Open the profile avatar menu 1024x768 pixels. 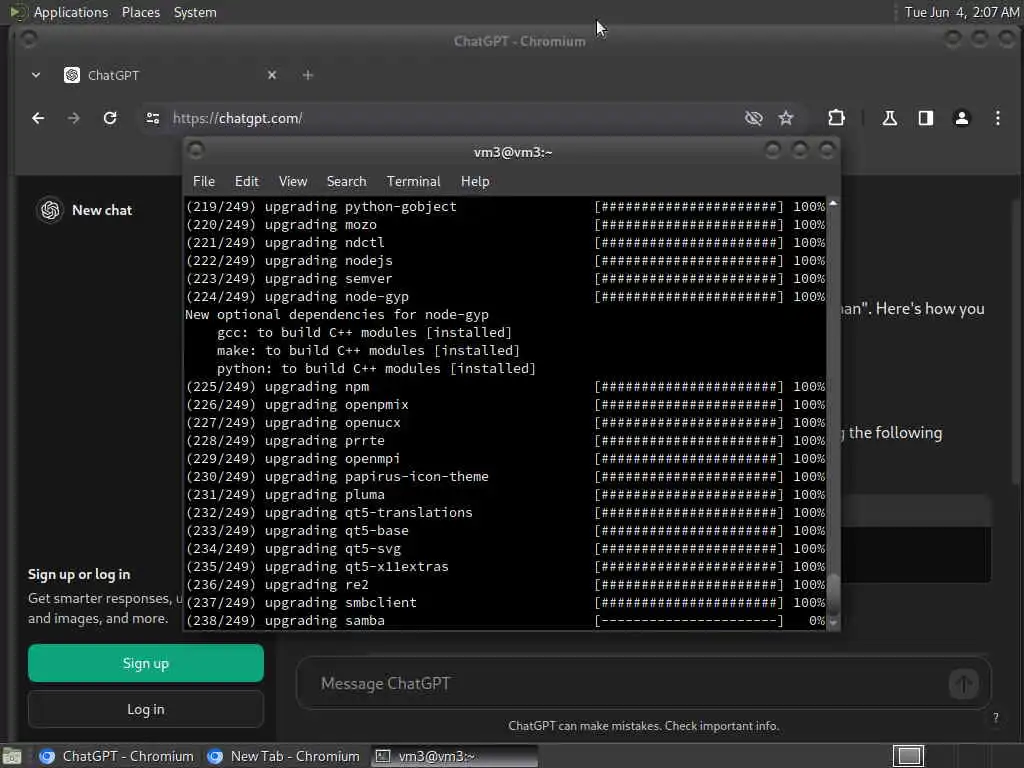coord(961,118)
